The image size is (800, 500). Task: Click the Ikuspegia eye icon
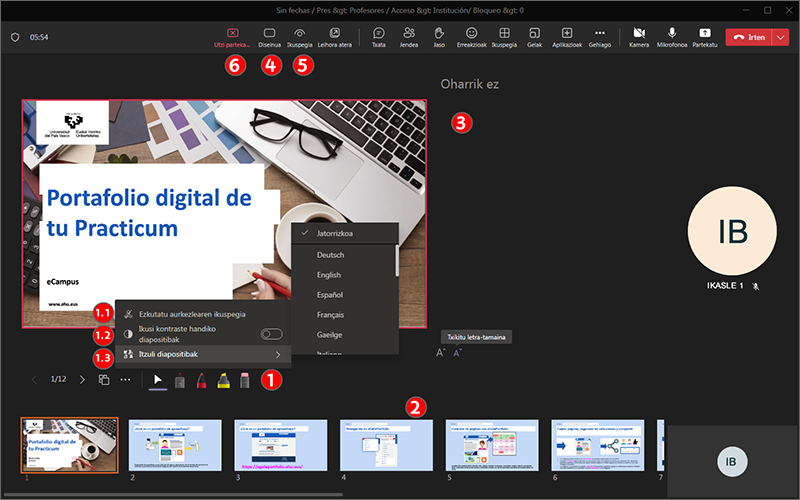click(x=299, y=33)
